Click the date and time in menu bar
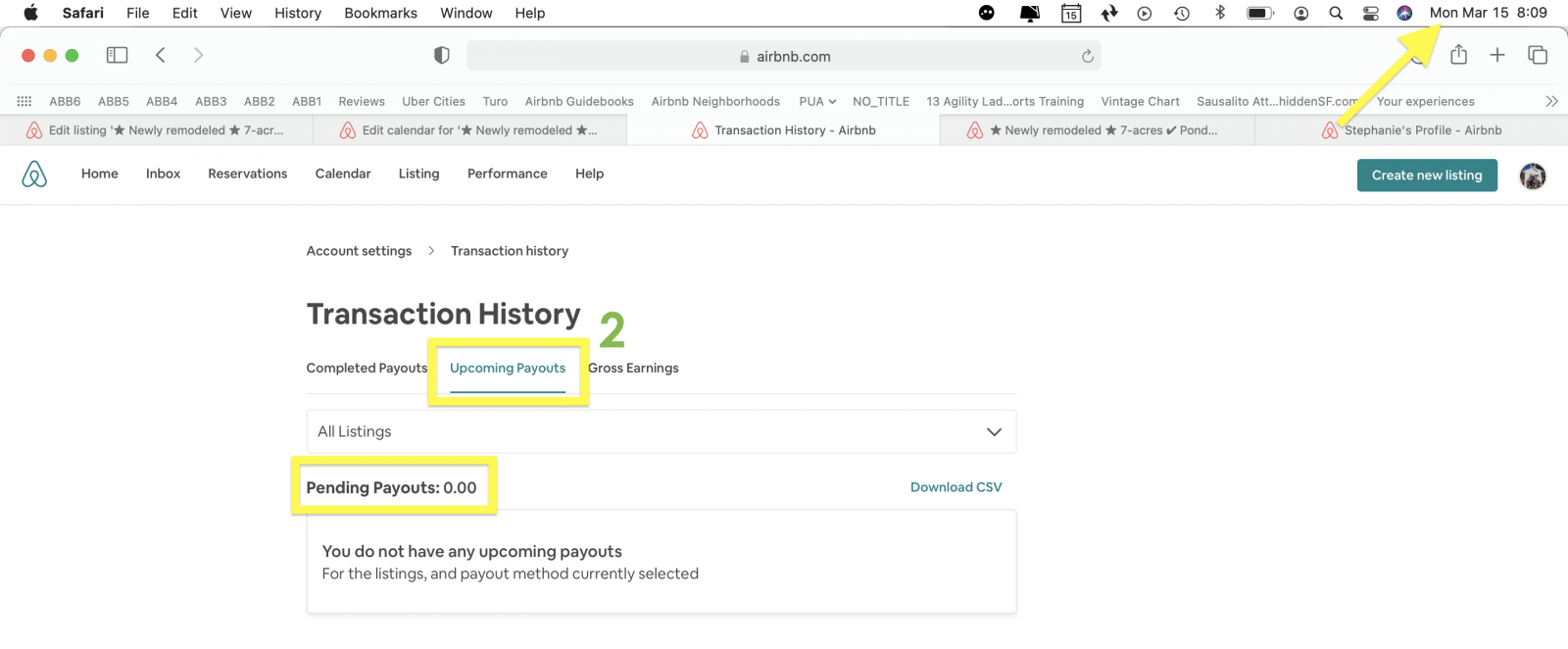The image size is (1568, 649). click(x=1489, y=13)
